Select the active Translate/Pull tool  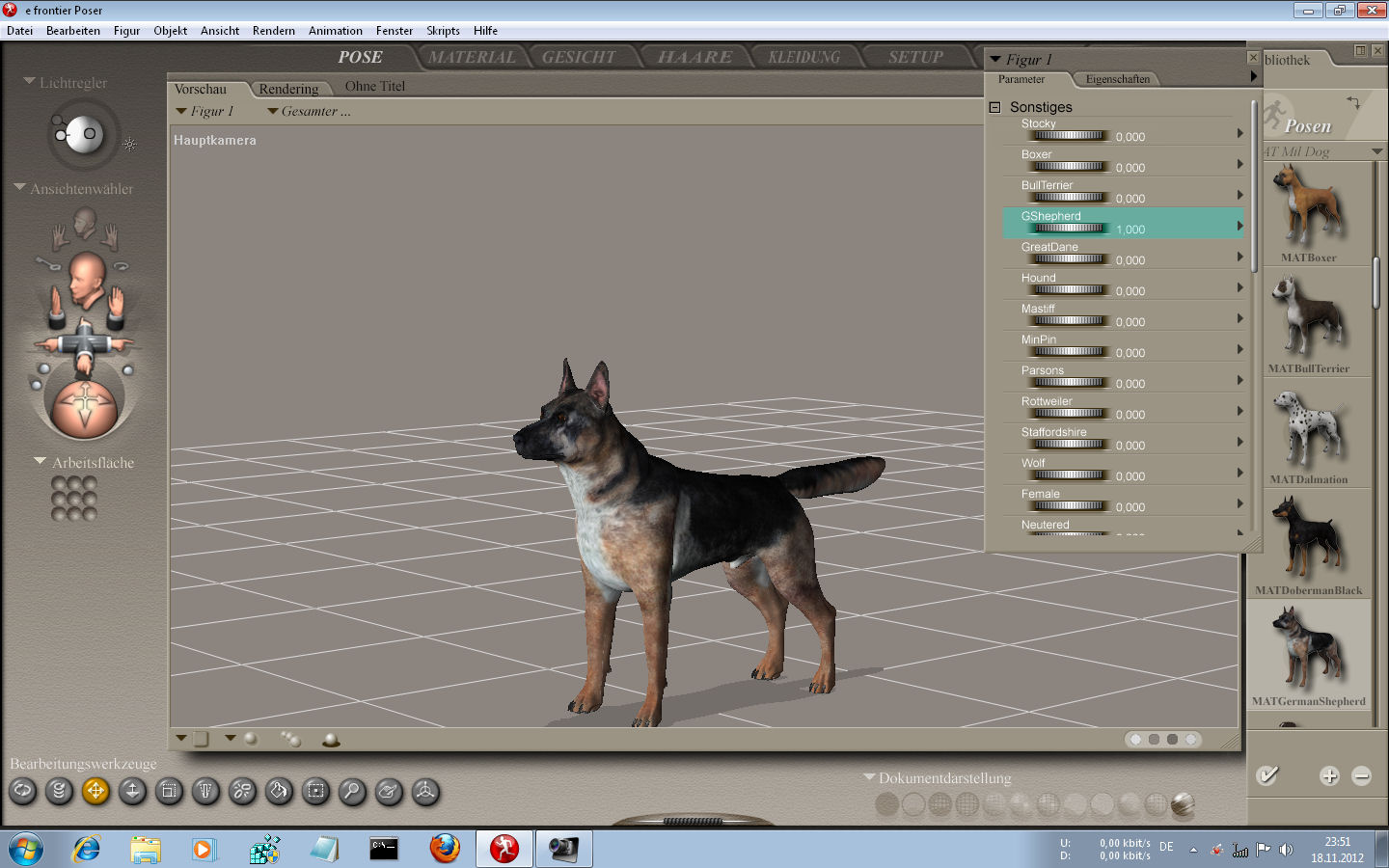95,792
